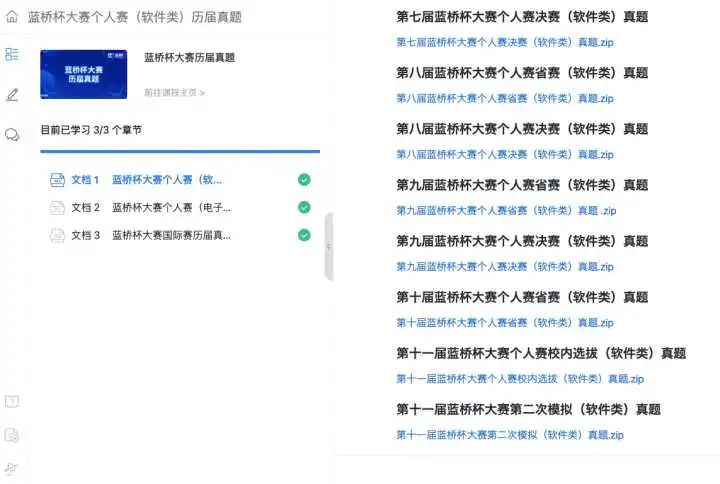The image size is (720, 484).
Task: Download 第十一届个人赛校内选拔 zip file
Action: (x=520, y=379)
